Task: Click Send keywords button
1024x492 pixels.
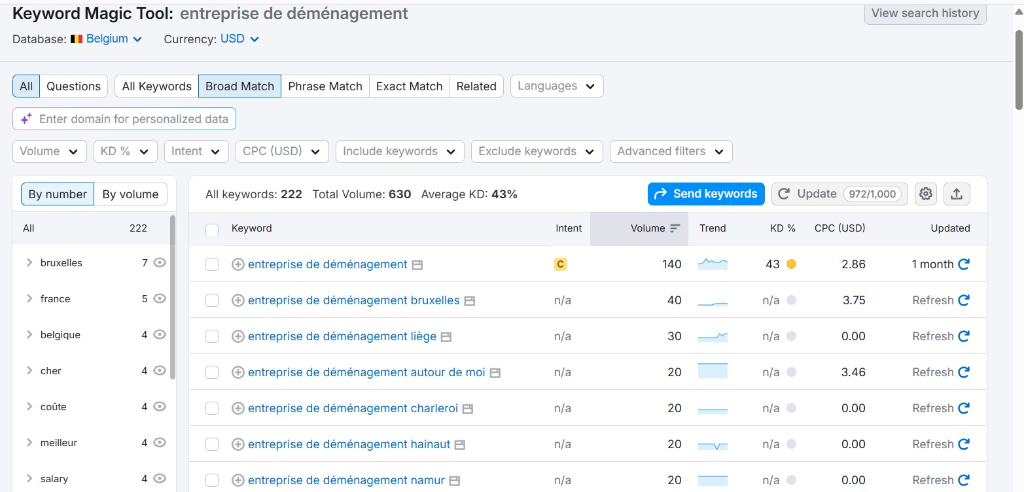Action: coord(706,194)
